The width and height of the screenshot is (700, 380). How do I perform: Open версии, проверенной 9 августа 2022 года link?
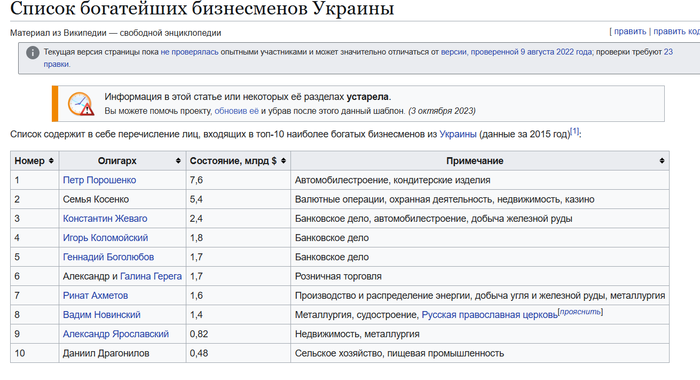click(517, 52)
